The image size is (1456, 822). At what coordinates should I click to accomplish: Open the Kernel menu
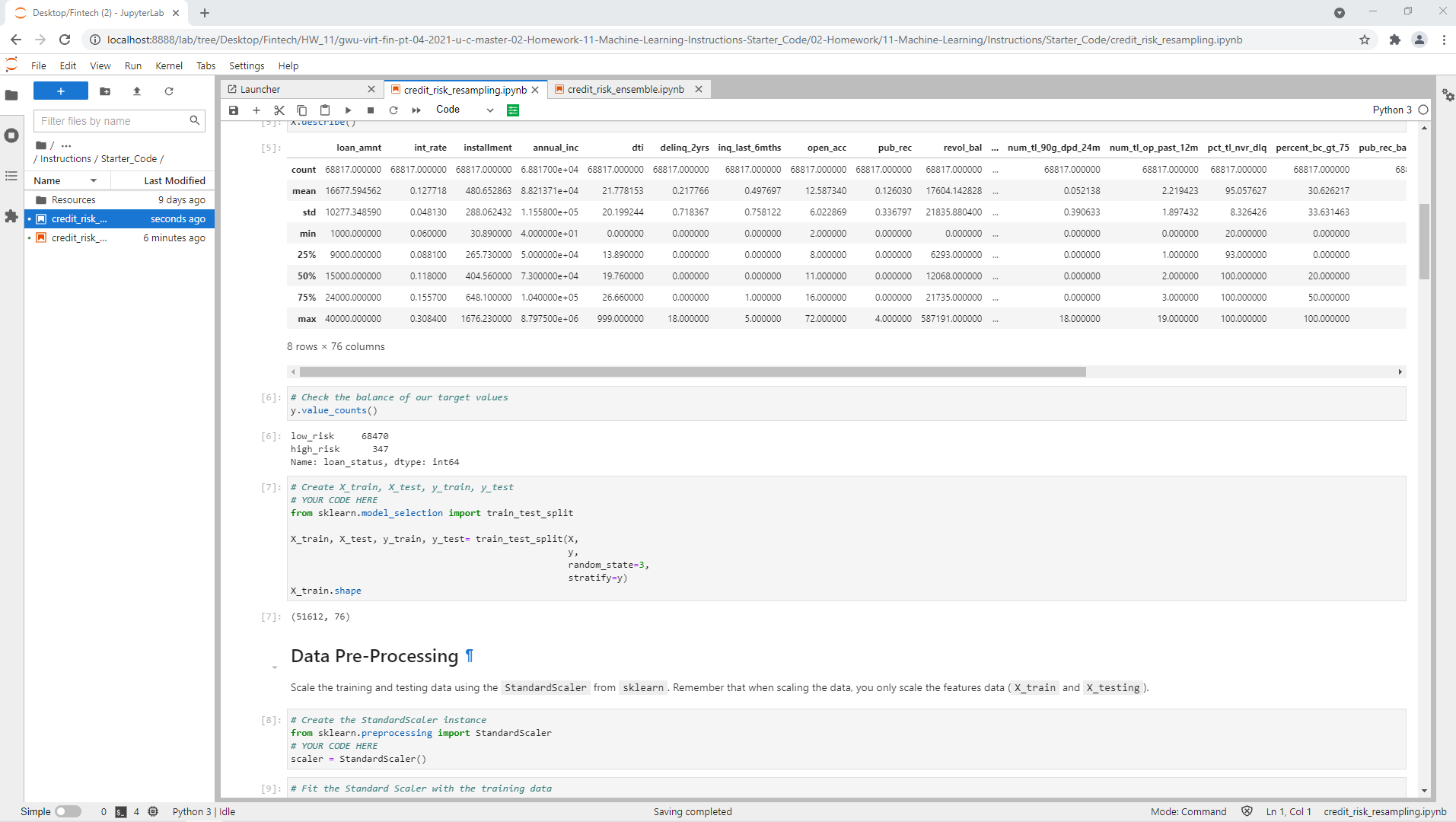point(169,66)
